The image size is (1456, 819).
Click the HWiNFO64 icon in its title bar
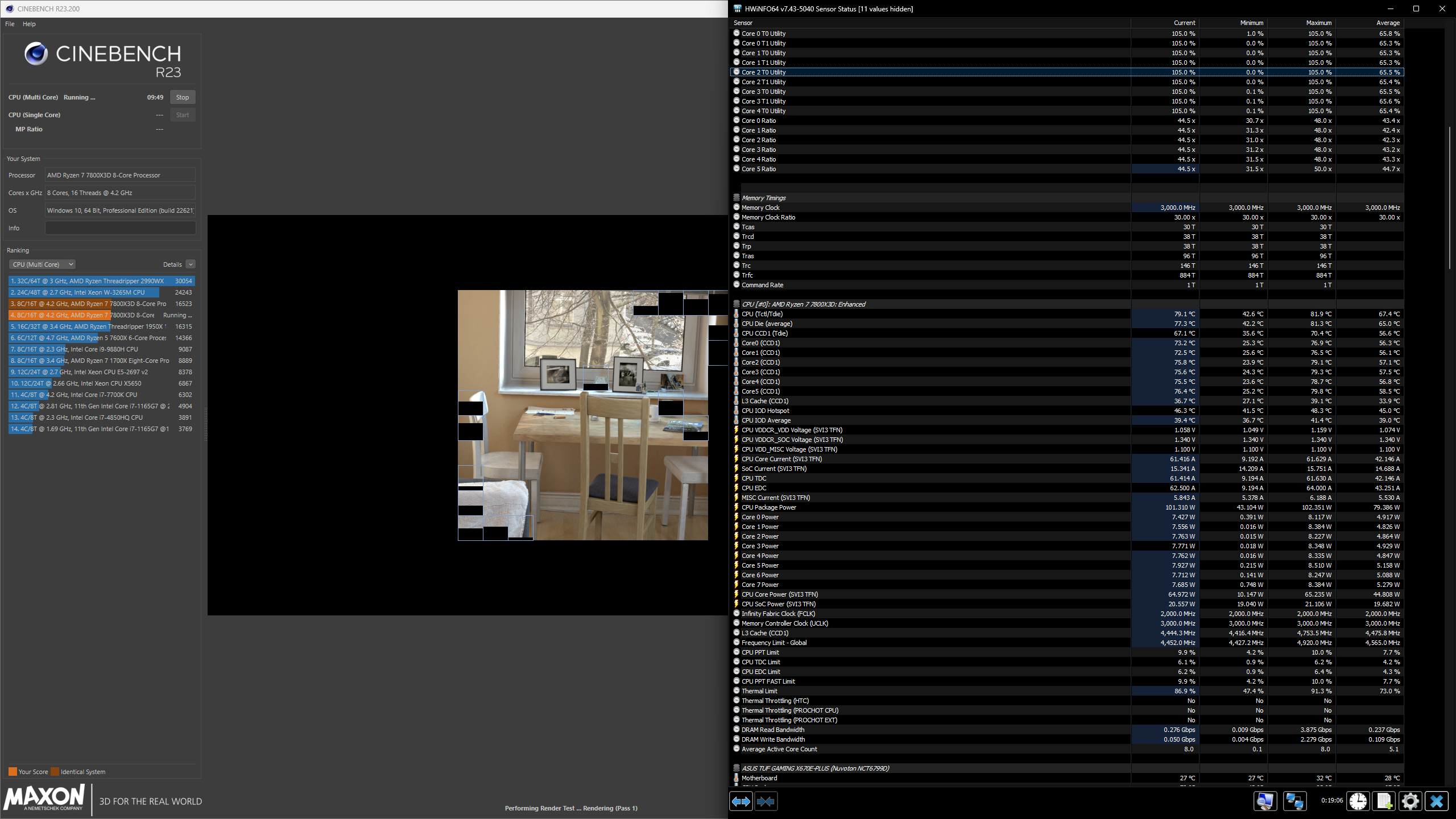(x=738, y=9)
